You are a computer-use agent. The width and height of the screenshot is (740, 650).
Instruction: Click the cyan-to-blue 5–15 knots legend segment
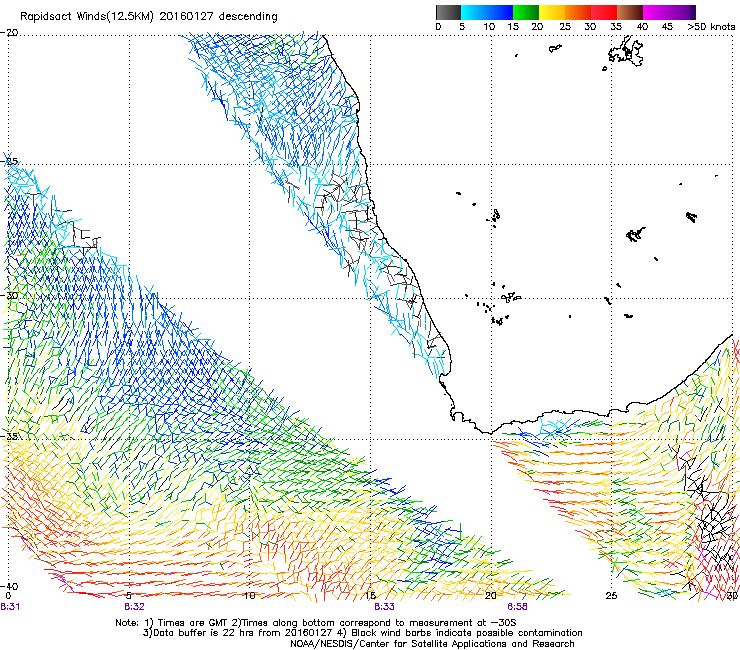pyautogui.click(x=487, y=12)
